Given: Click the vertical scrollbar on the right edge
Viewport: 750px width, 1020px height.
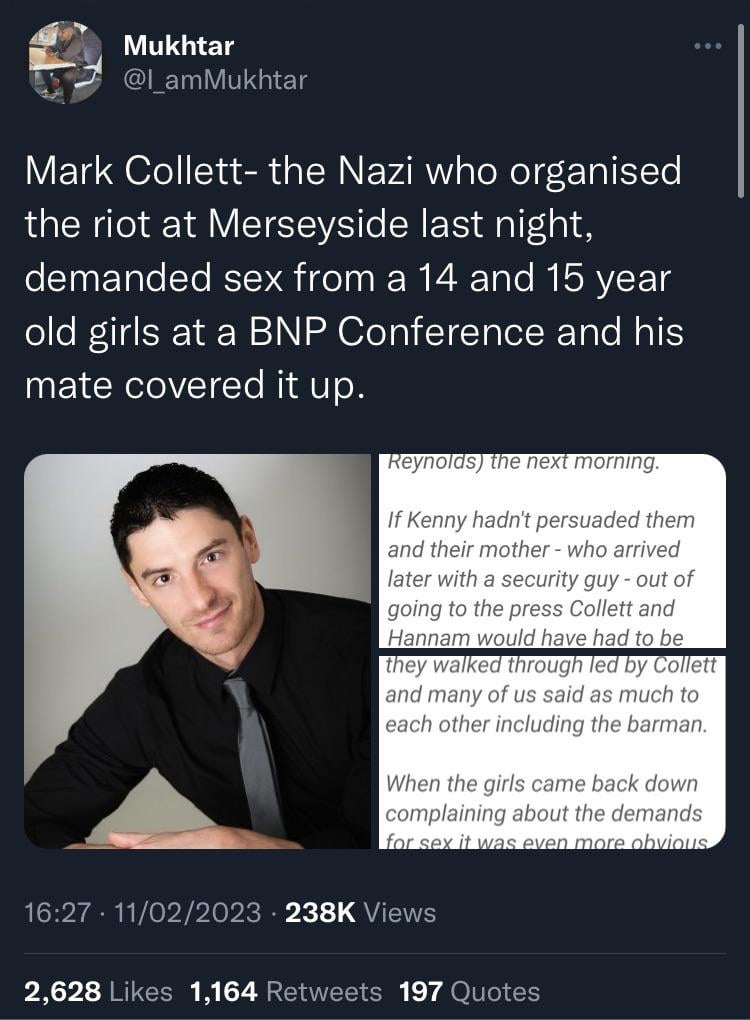Looking at the screenshot, I should [740, 111].
